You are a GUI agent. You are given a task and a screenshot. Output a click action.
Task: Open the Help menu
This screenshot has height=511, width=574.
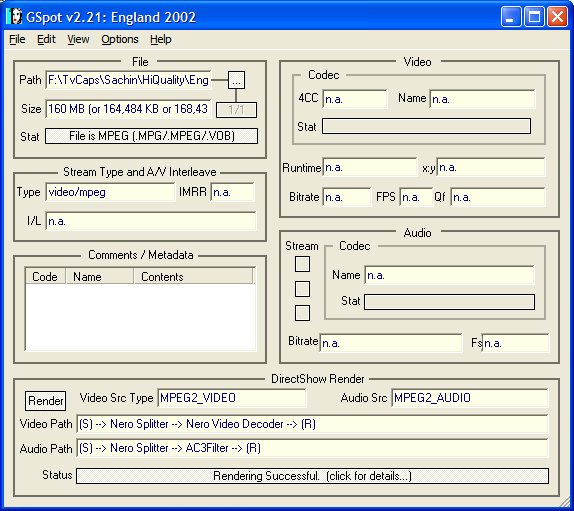(160, 39)
